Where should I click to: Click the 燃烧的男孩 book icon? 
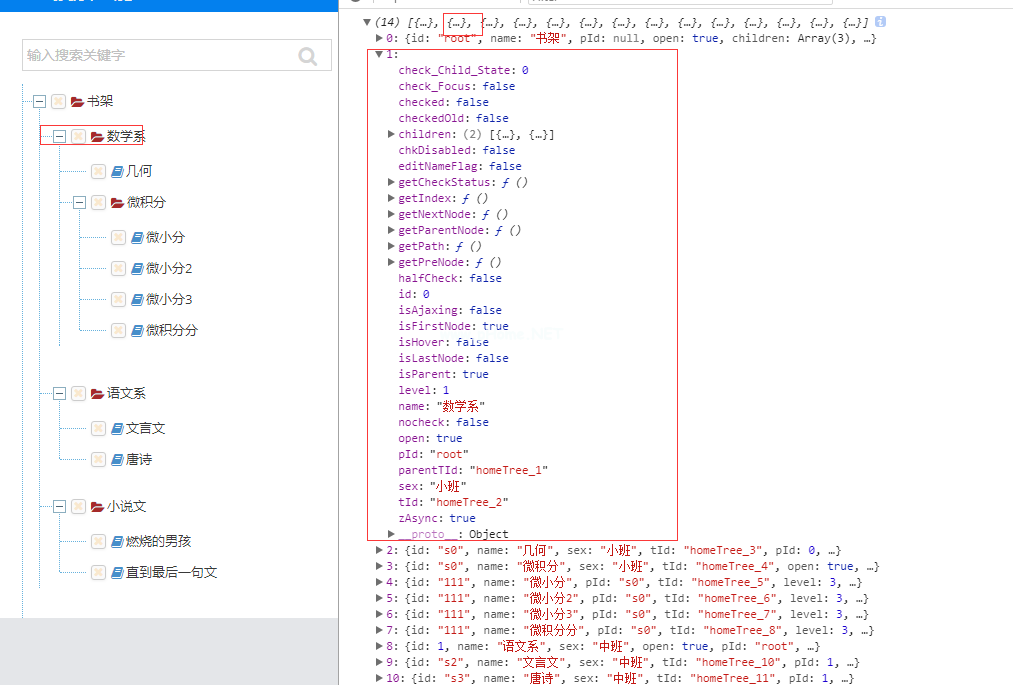pyautogui.click(x=117, y=542)
